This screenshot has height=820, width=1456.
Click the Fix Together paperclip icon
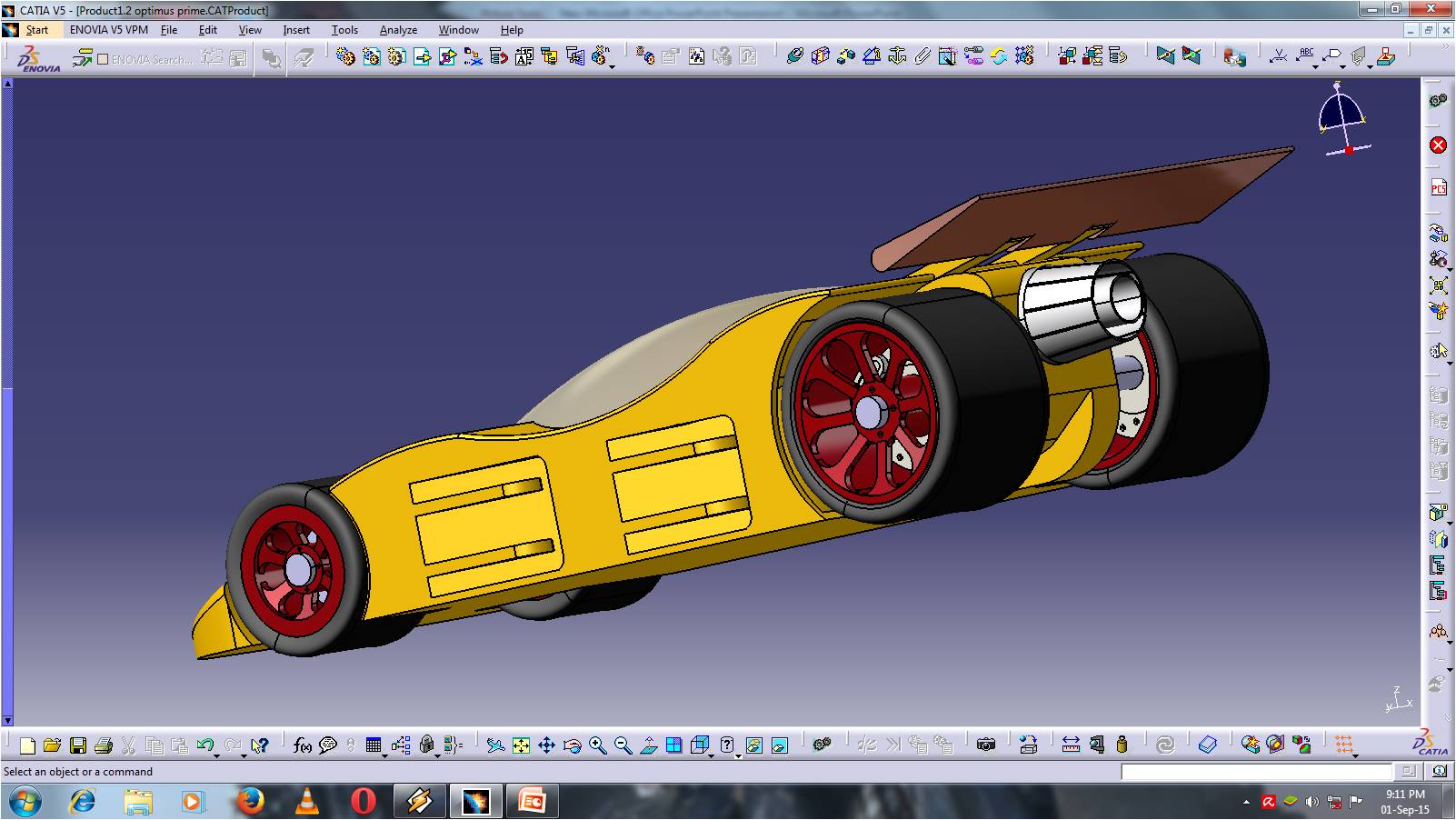coord(922,56)
